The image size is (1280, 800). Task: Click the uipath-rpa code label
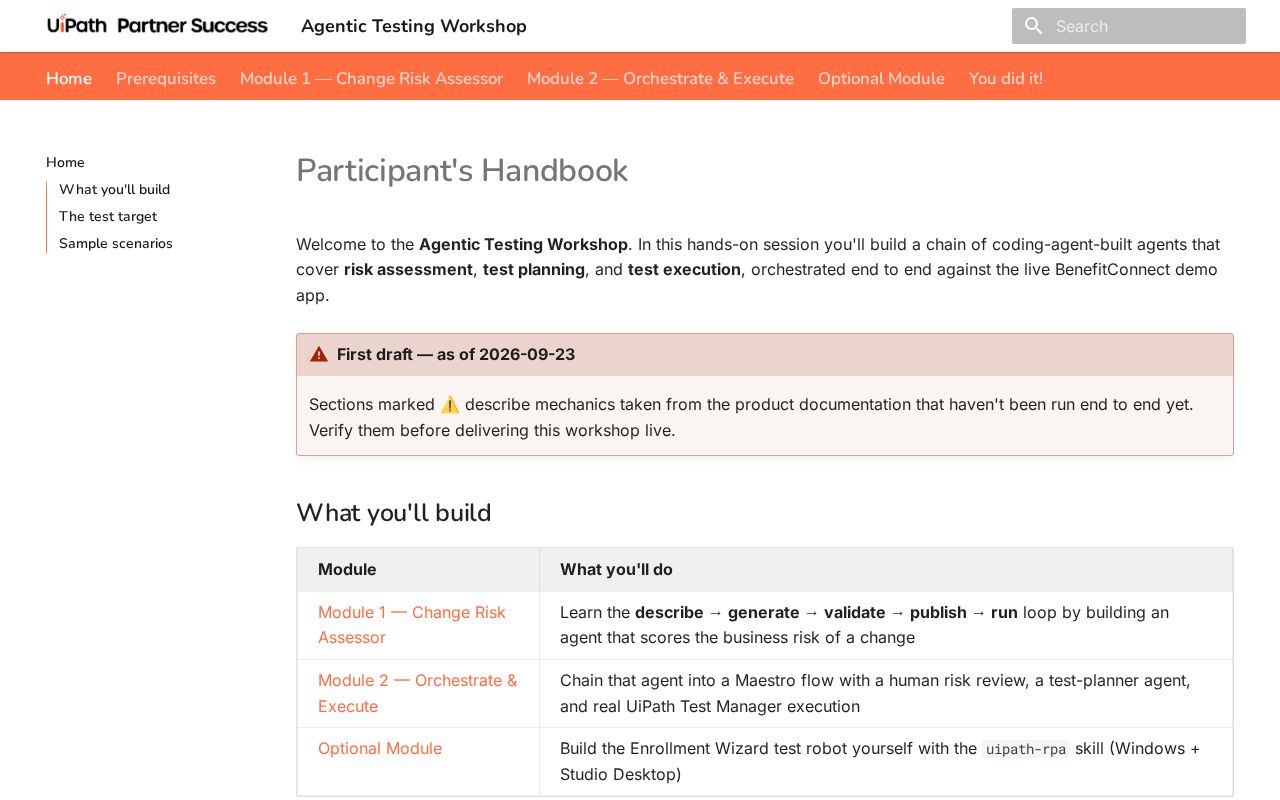pos(1026,749)
